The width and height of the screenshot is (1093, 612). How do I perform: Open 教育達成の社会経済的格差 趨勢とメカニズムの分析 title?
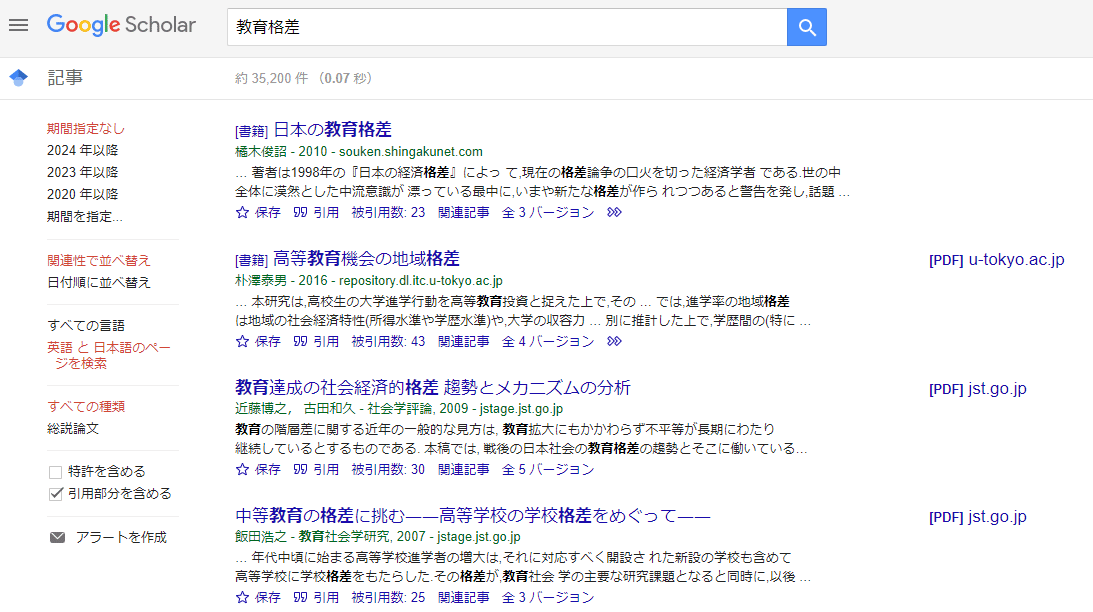click(433, 388)
